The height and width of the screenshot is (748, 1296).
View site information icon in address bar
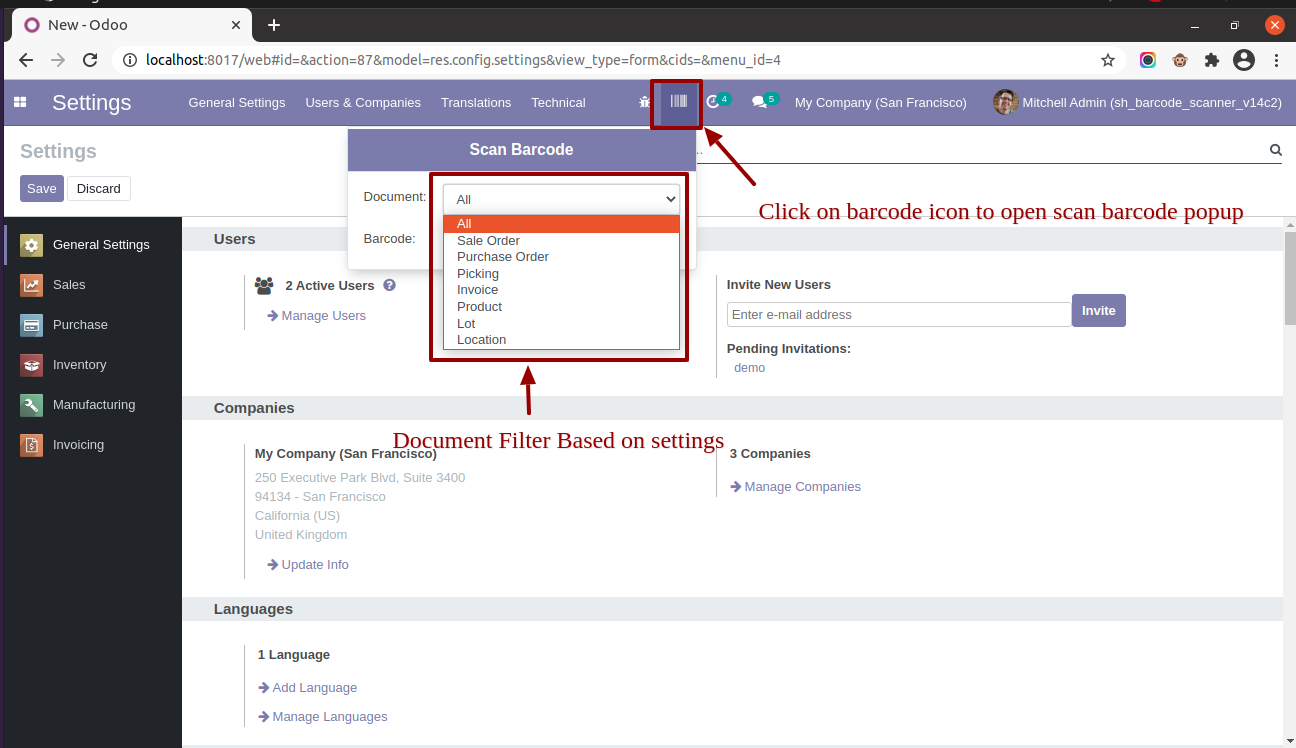click(129, 60)
